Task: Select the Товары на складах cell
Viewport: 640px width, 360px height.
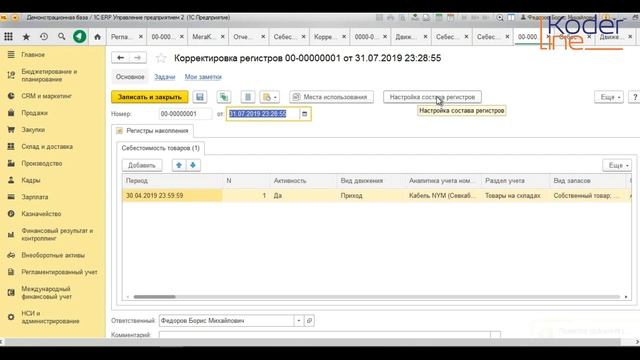Action: tap(515, 196)
